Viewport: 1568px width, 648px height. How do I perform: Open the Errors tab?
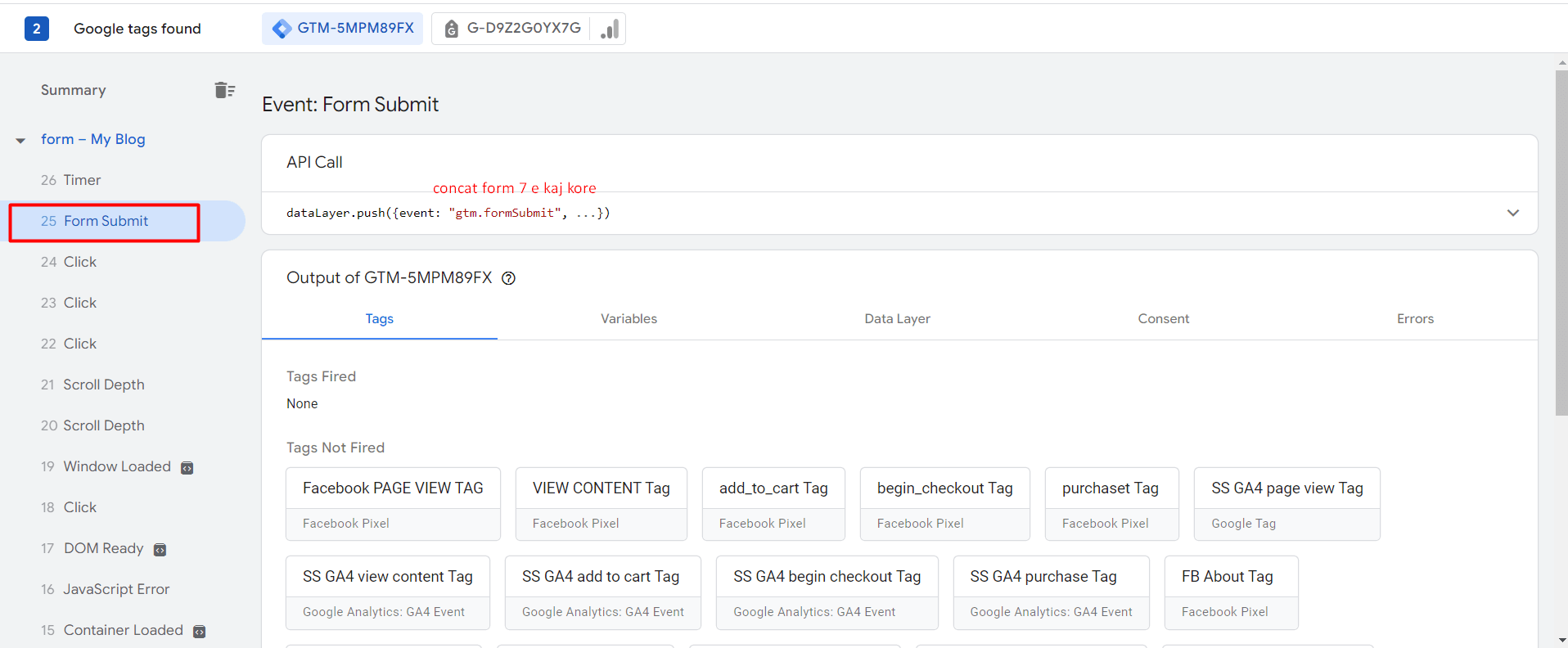(1415, 319)
